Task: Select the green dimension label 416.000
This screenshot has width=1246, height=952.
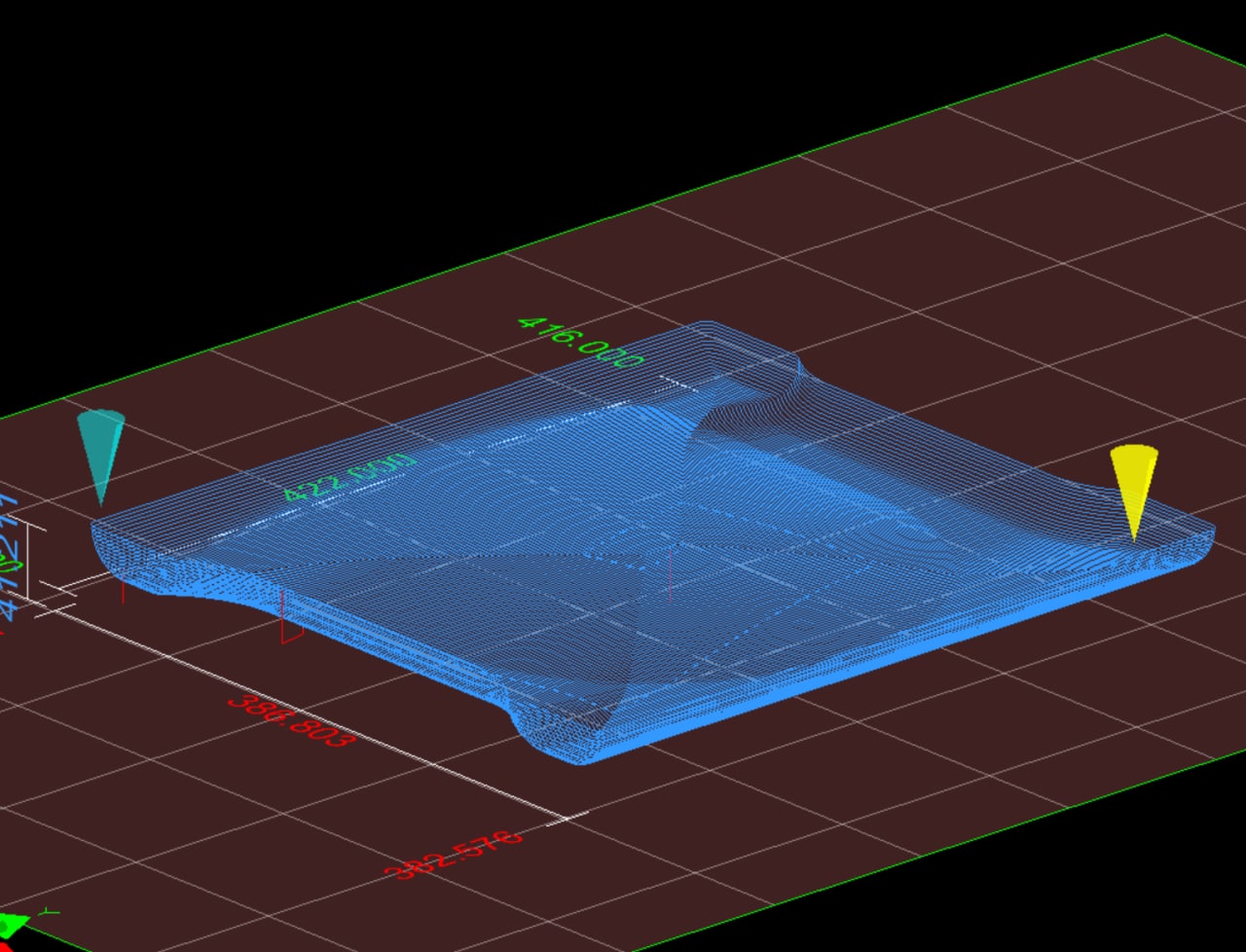Action: click(x=581, y=342)
